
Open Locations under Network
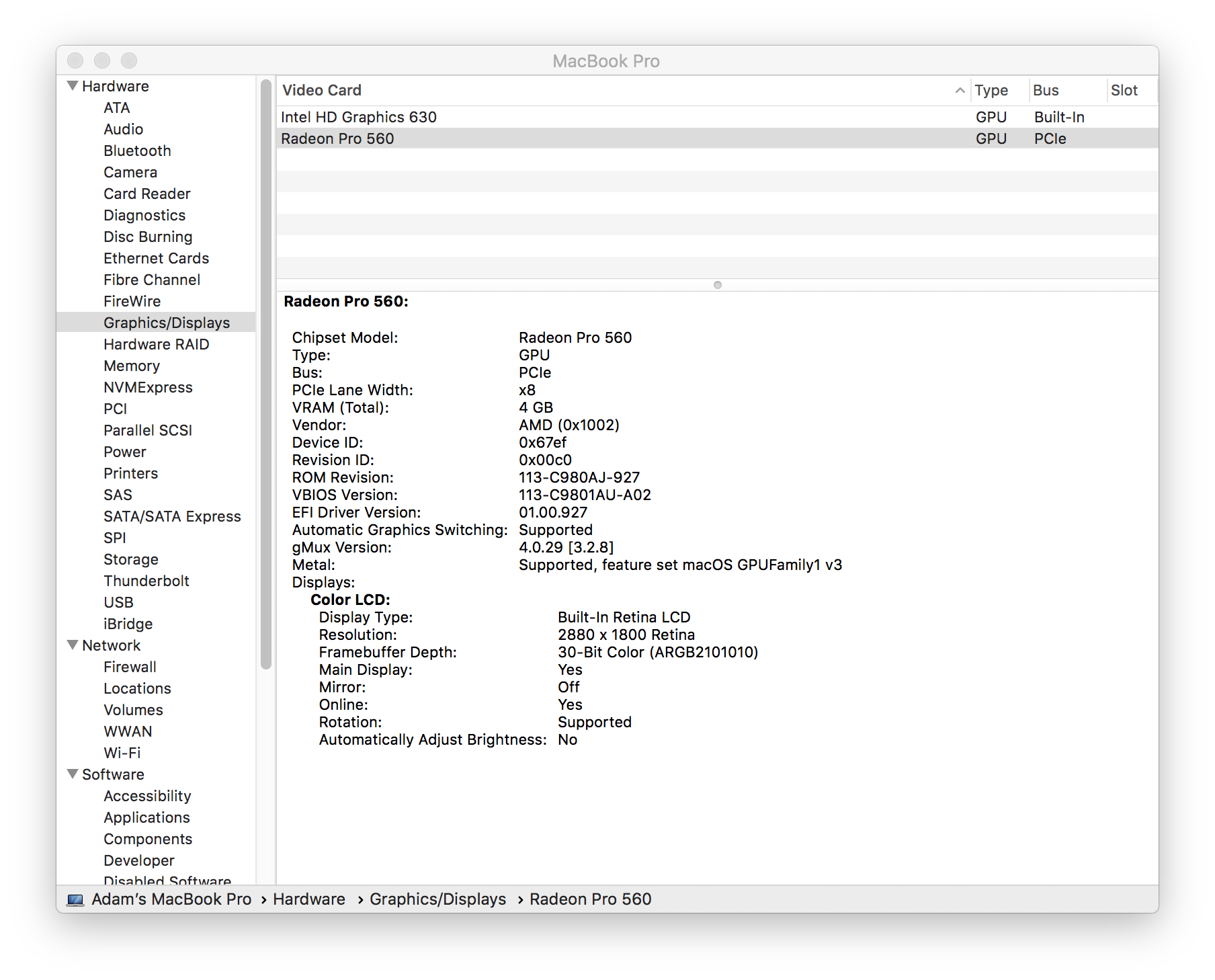(x=138, y=688)
